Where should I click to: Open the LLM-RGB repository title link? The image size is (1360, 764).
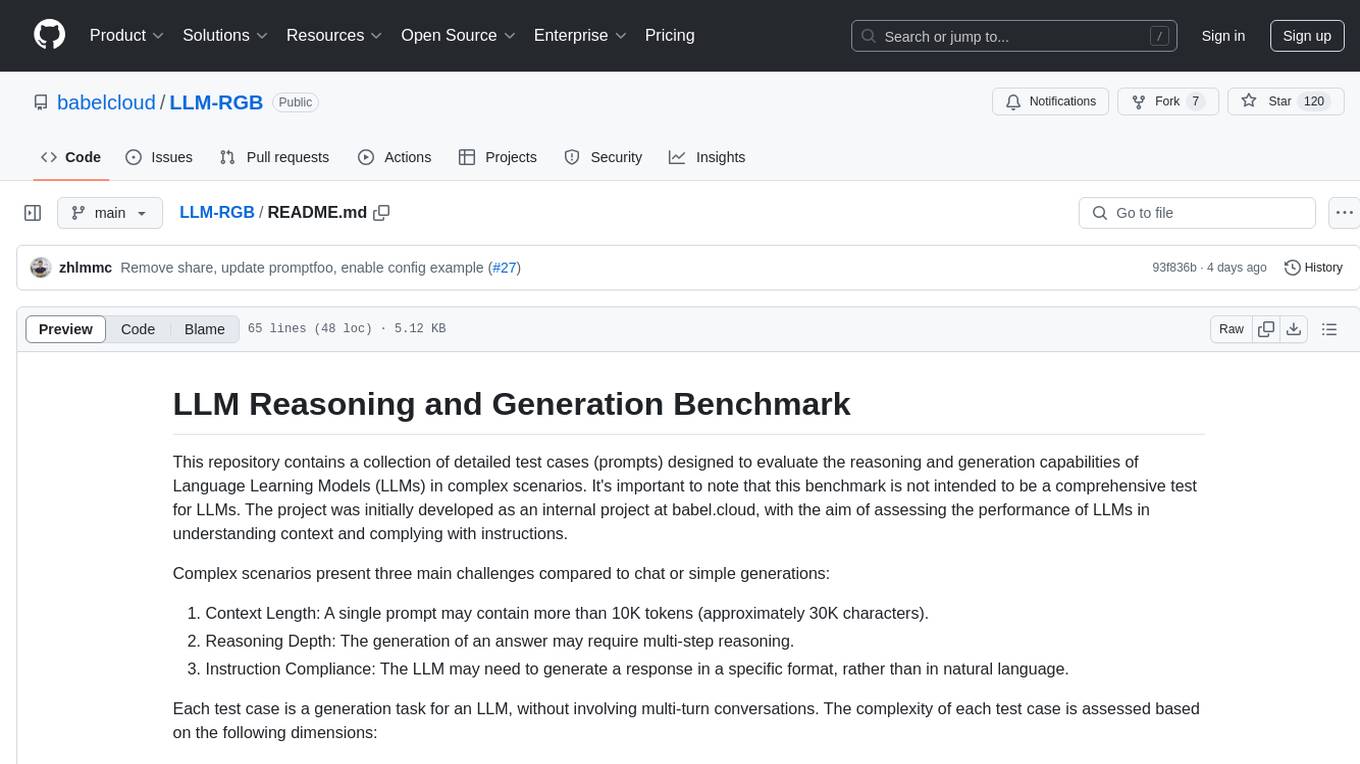click(x=216, y=102)
